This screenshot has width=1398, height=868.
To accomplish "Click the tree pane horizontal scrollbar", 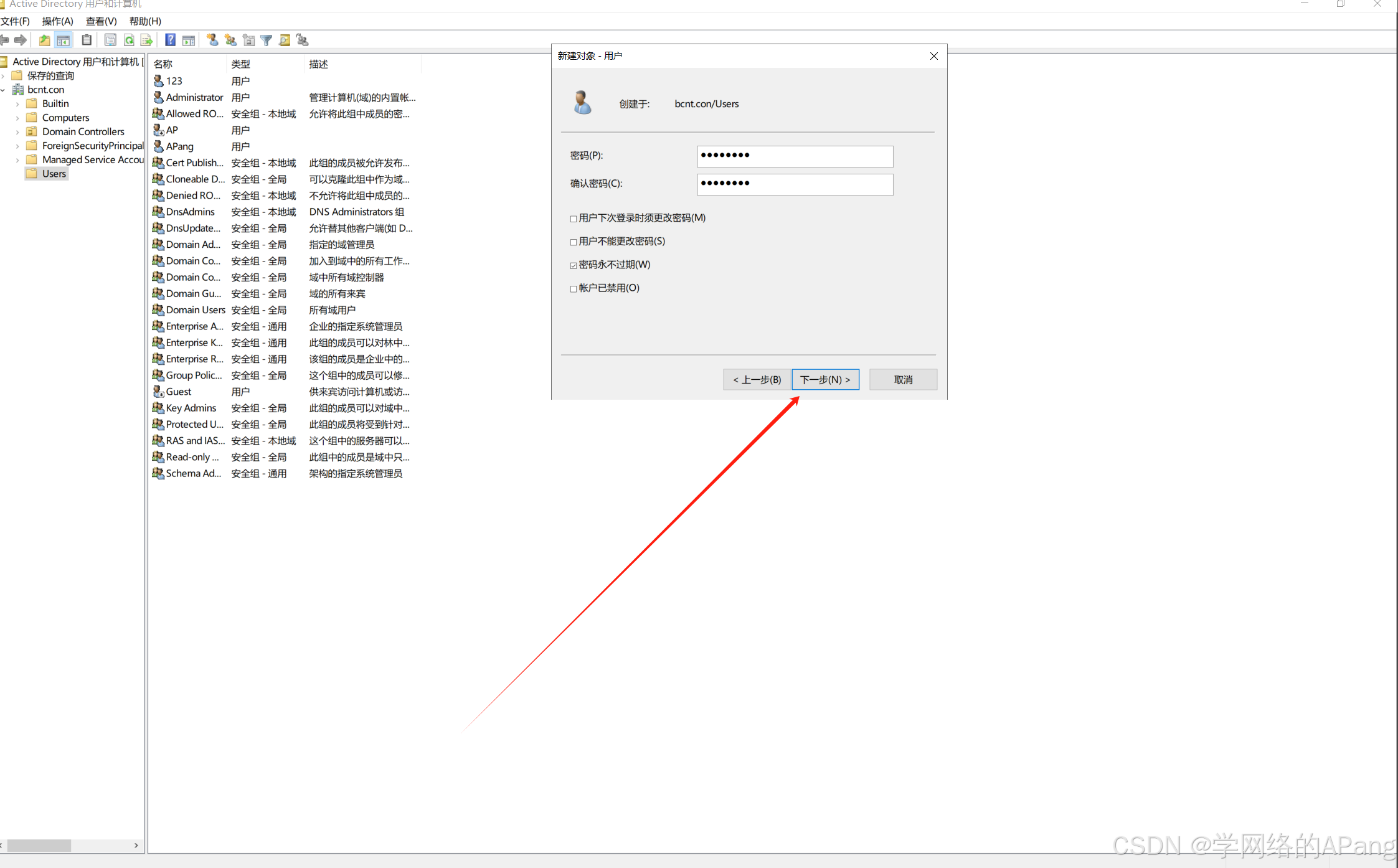I will pyautogui.click(x=39, y=846).
